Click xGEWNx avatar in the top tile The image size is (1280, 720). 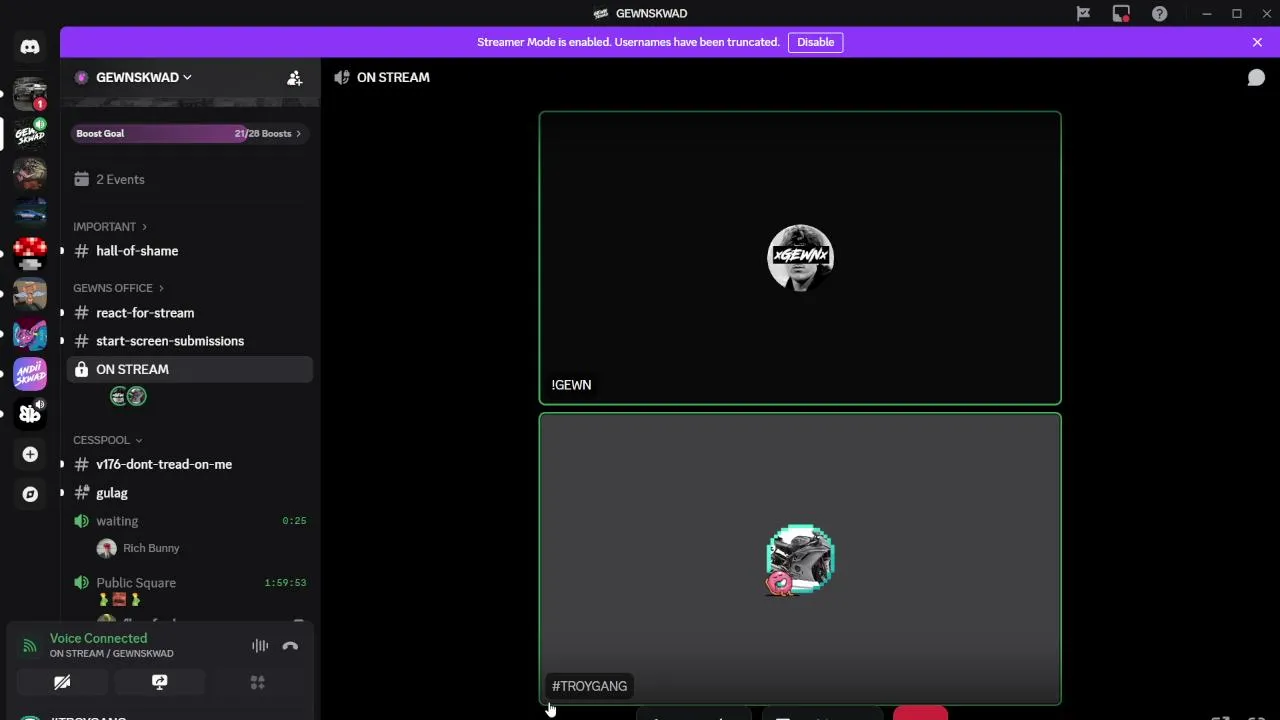(x=800, y=258)
